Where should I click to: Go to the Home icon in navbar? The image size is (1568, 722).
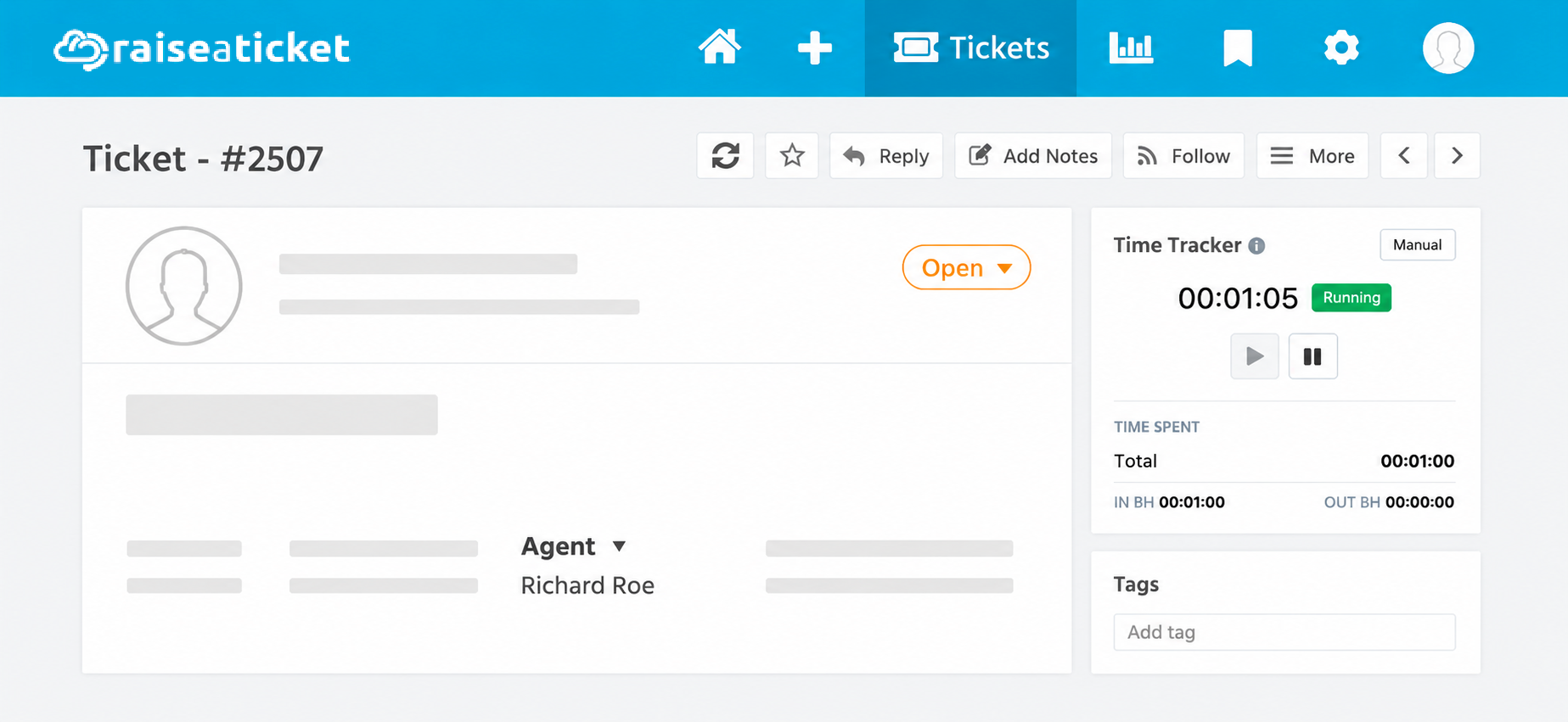(719, 48)
